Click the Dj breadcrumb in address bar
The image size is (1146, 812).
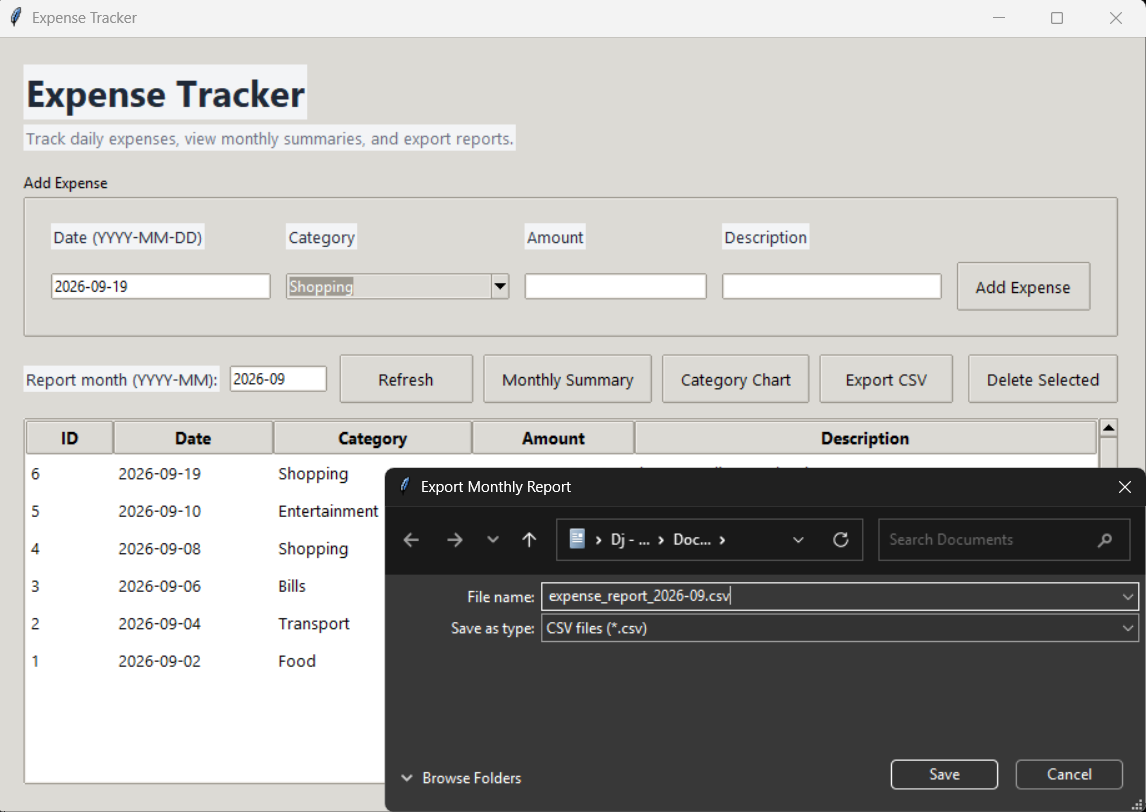click(630, 540)
